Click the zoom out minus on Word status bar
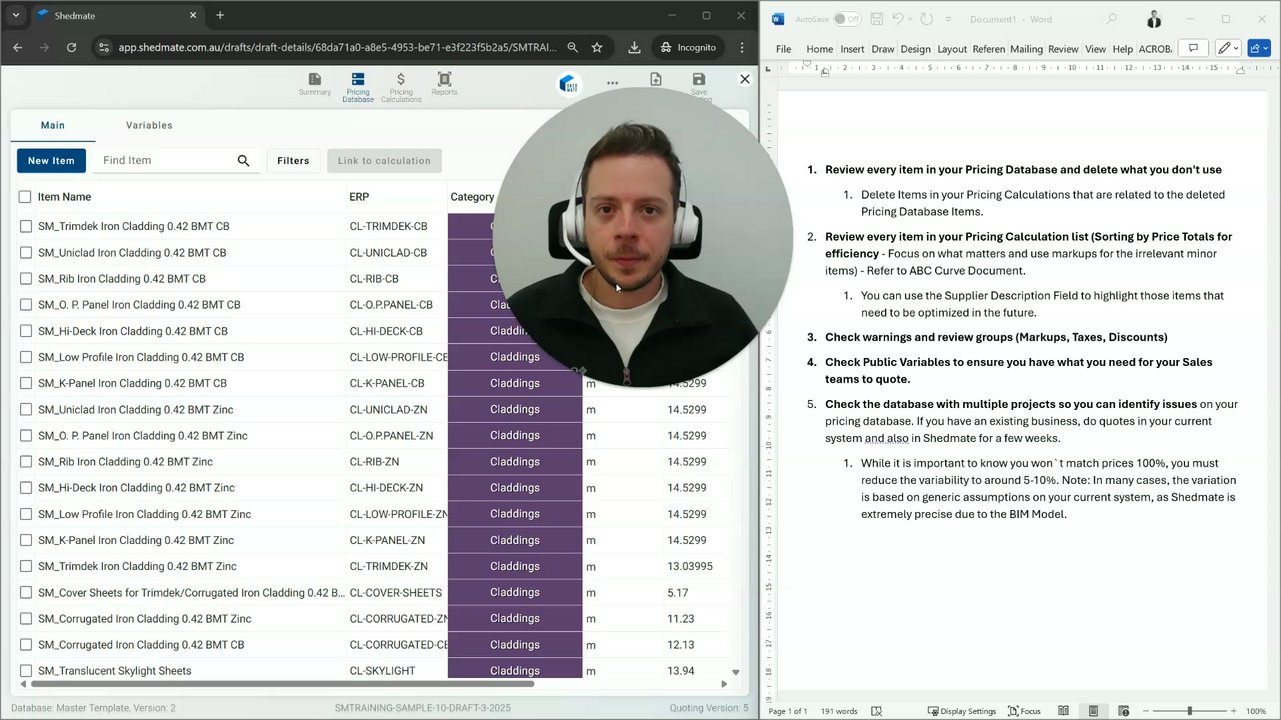 [1145, 711]
